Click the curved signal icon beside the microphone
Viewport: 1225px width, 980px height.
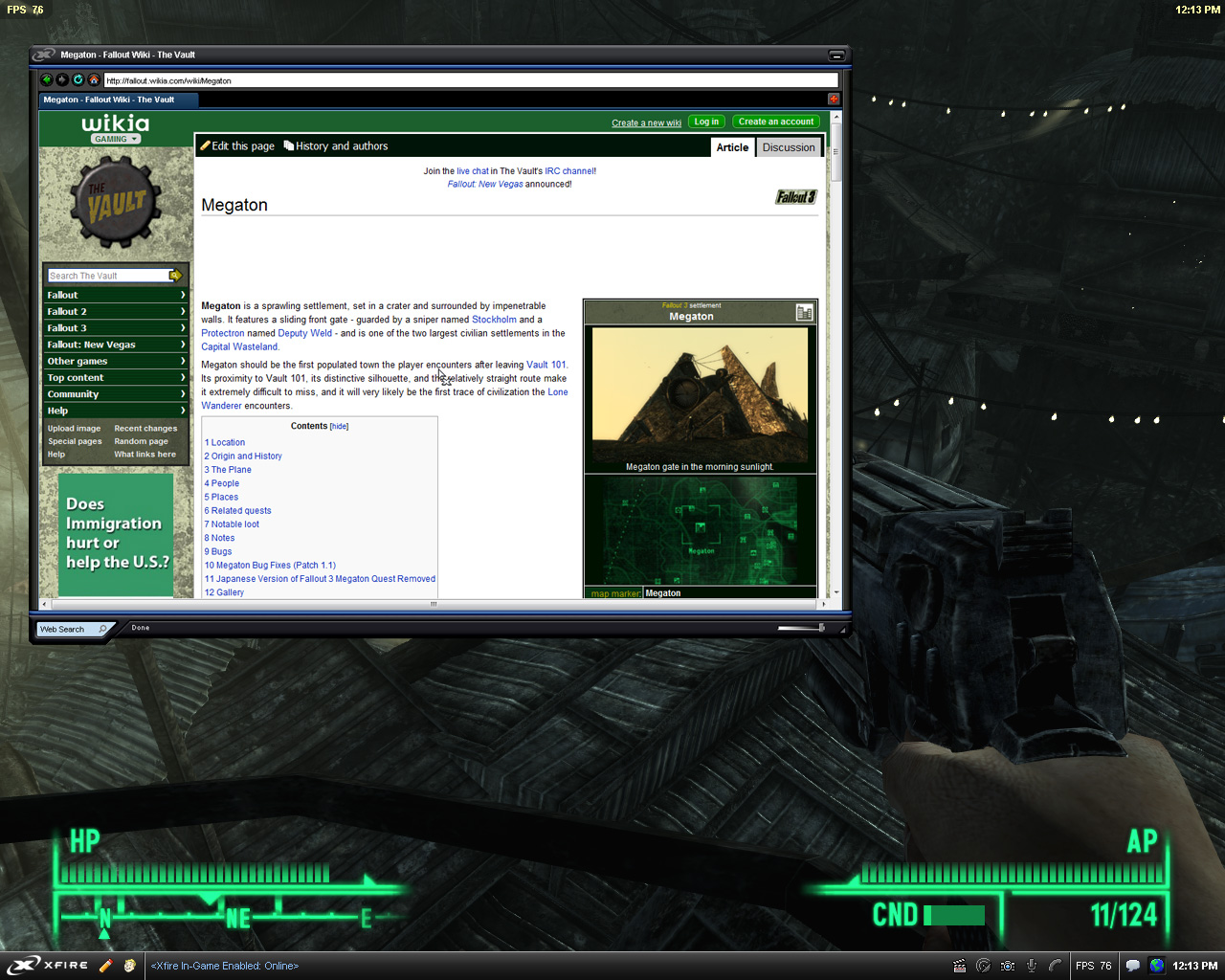[1055, 966]
